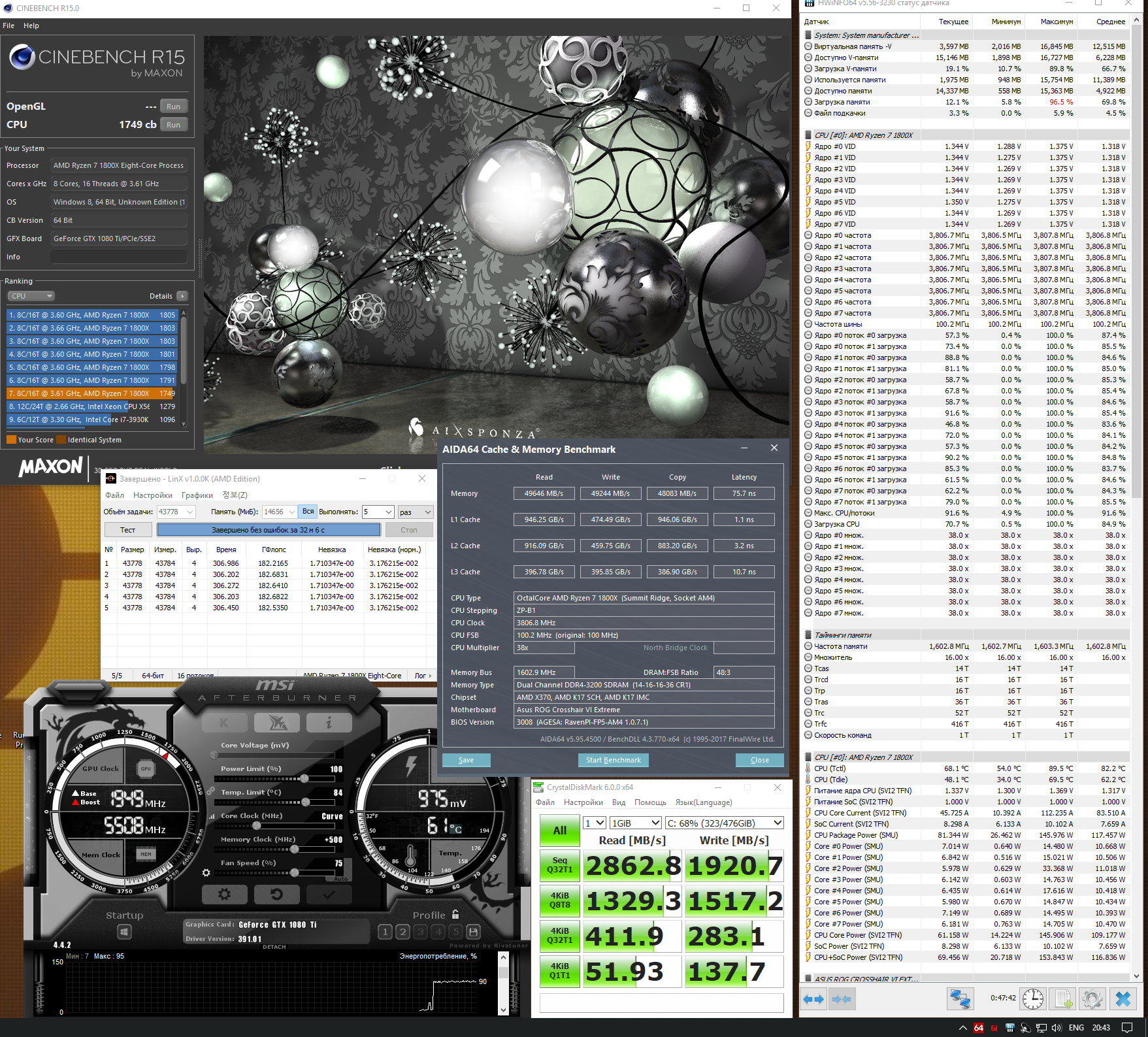Select Afterburner profile slot 2
This screenshot has height=1037, width=1148.
click(x=403, y=932)
